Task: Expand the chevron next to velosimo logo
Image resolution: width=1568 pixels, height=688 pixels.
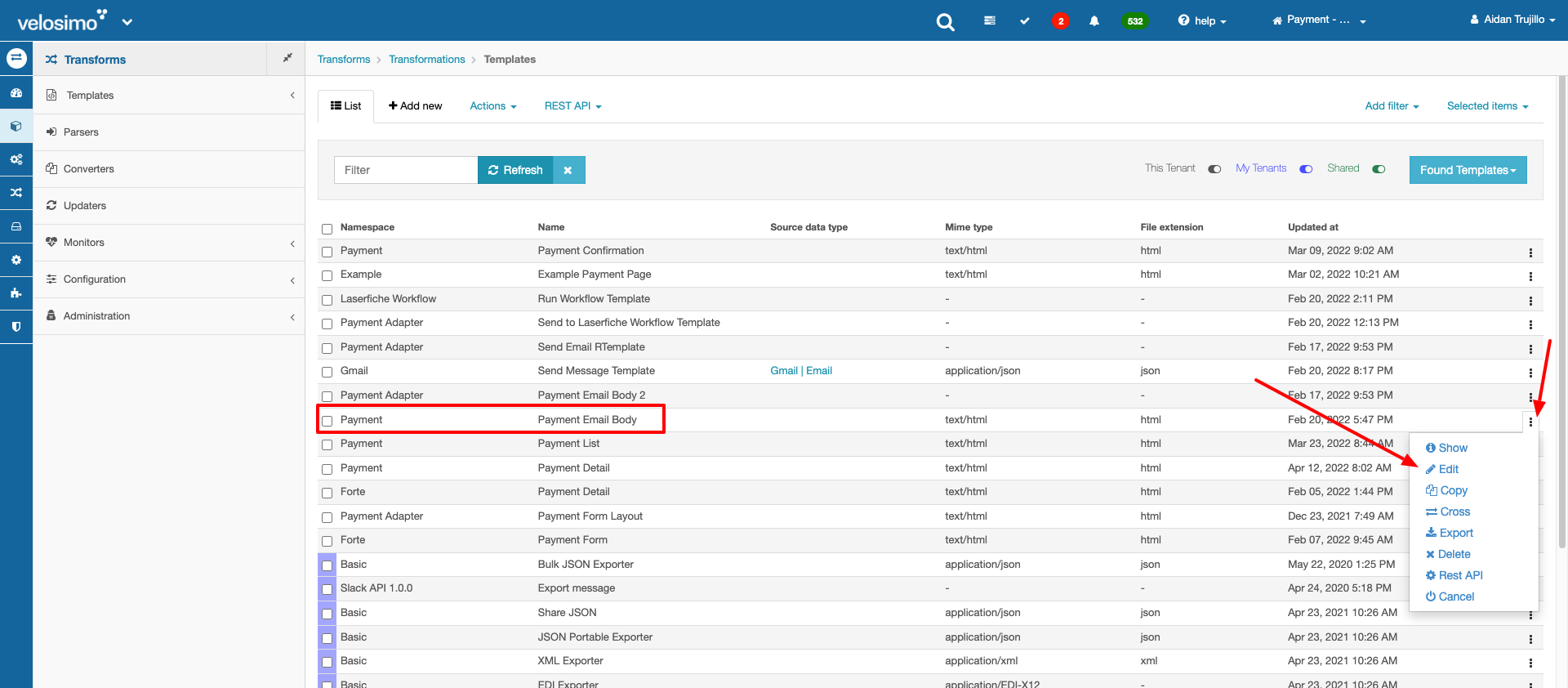Action: tap(127, 22)
